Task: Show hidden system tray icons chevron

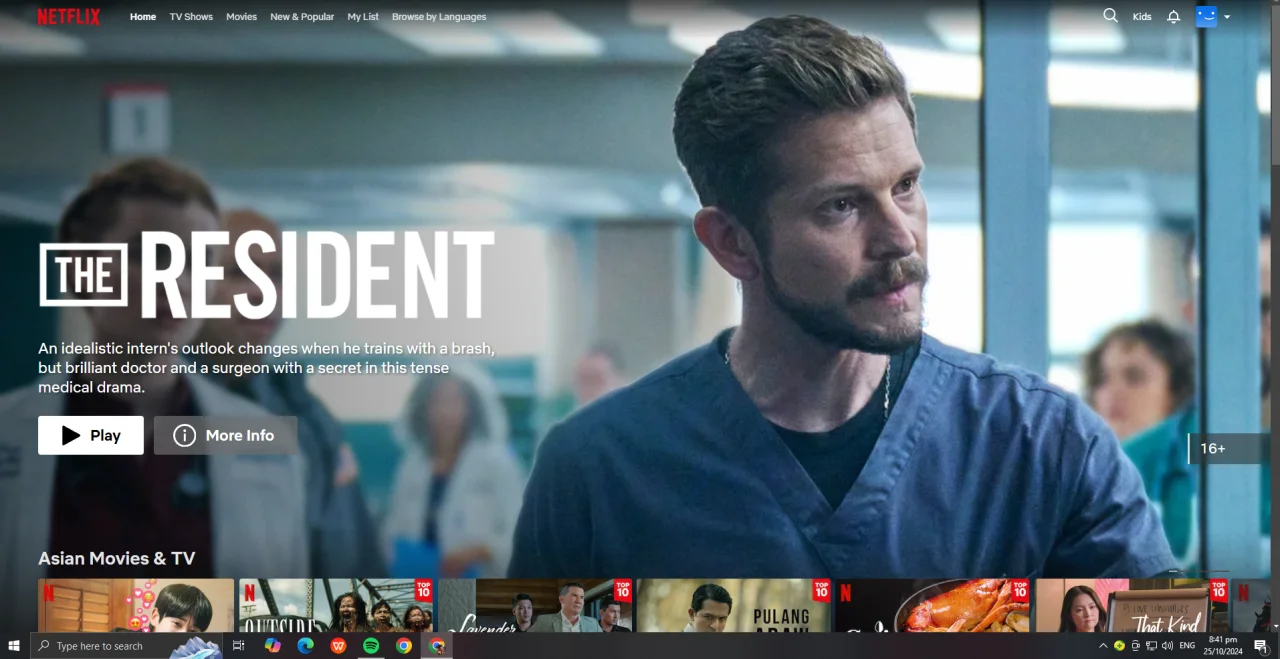Action: (x=1104, y=646)
